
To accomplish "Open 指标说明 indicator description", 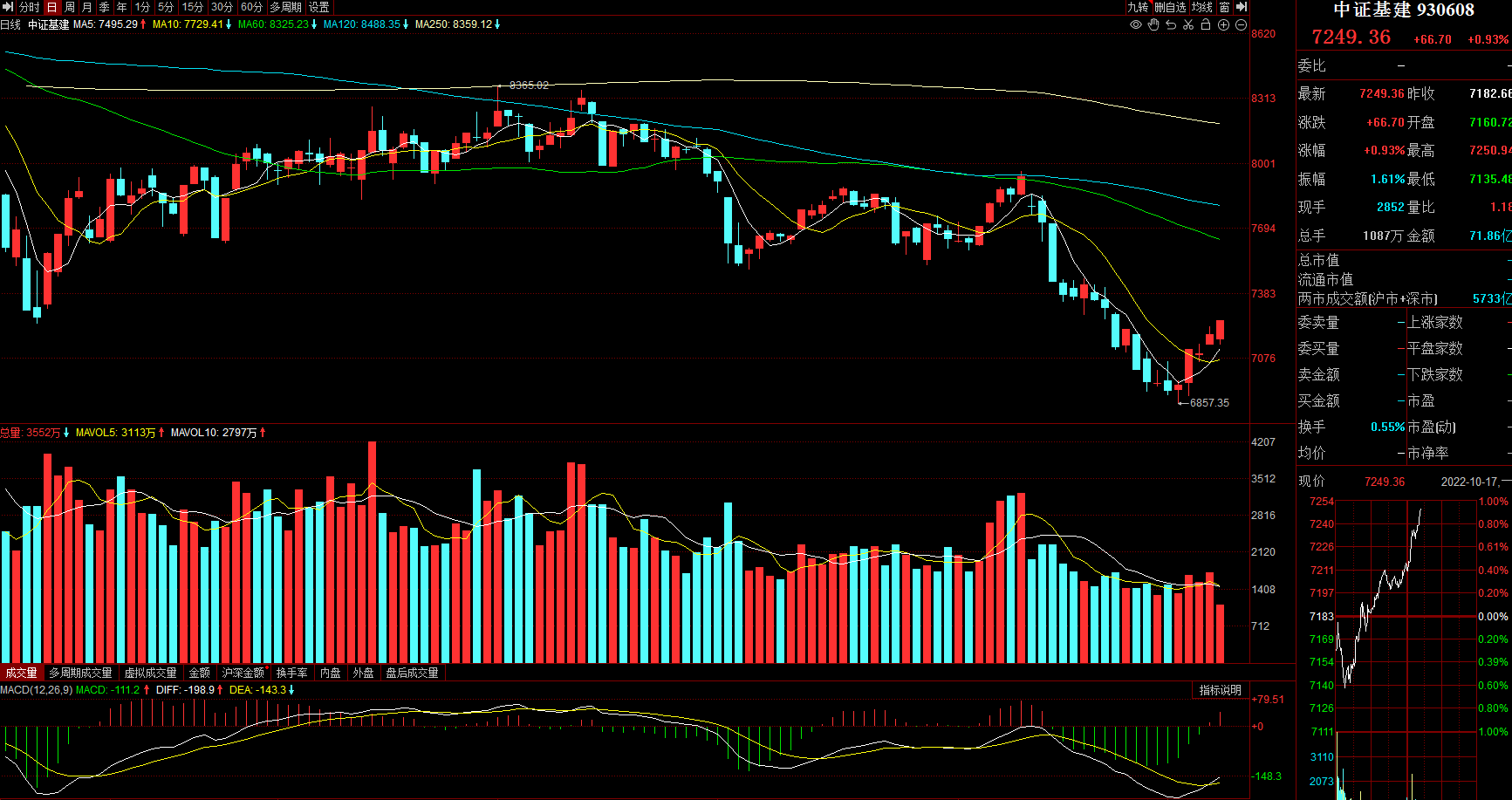I will click(x=1220, y=690).
